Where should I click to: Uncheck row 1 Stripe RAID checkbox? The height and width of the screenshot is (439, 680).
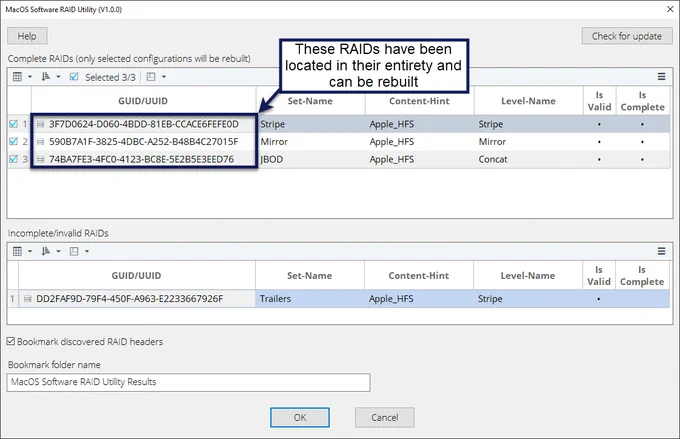pyautogui.click(x=13, y=124)
